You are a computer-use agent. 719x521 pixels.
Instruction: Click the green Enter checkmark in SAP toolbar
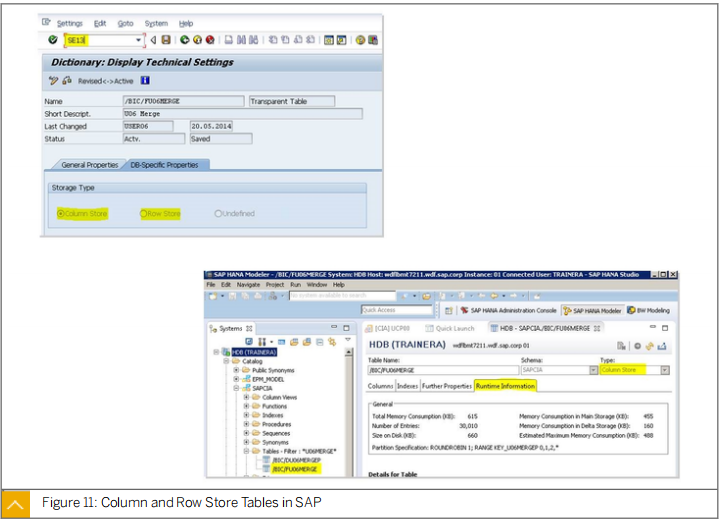(x=53, y=40)
